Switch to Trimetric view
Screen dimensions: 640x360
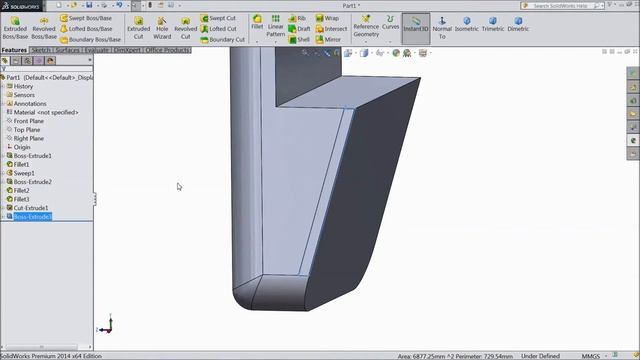coord(493,24)
